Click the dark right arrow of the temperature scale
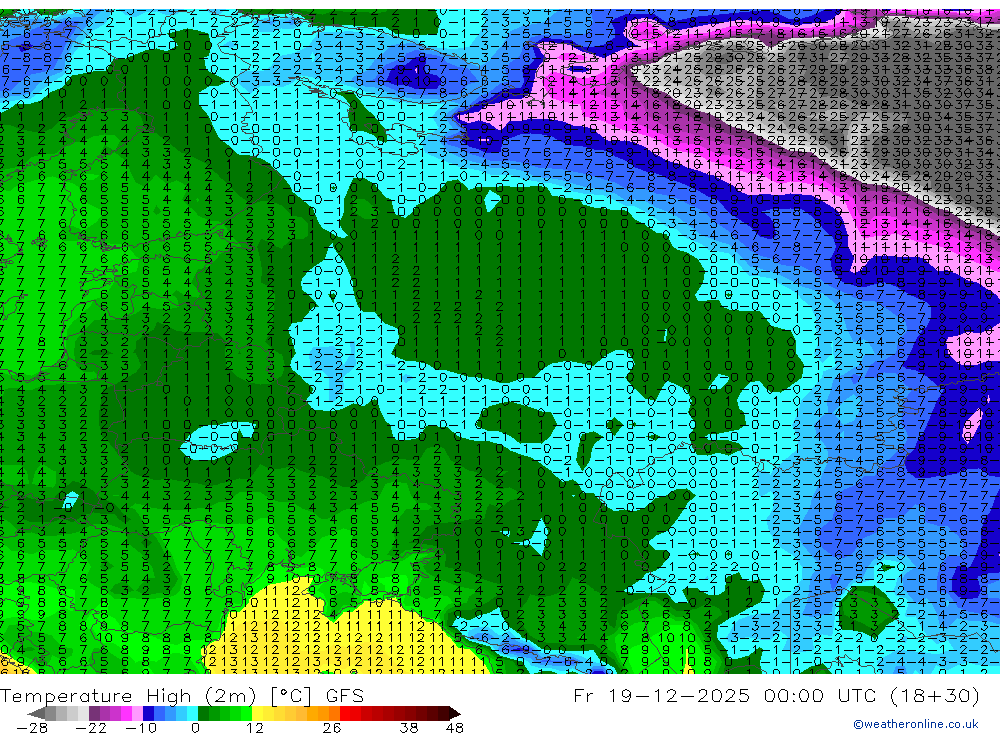The image size is (1000, 733). [x=455, y=714]
